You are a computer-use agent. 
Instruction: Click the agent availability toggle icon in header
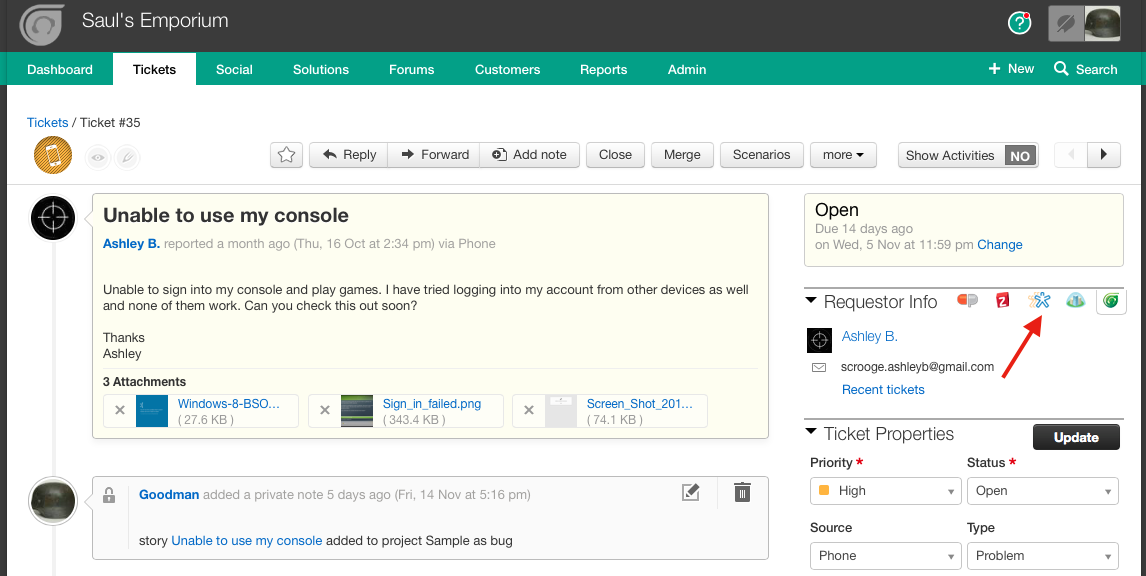(1066, 24)
